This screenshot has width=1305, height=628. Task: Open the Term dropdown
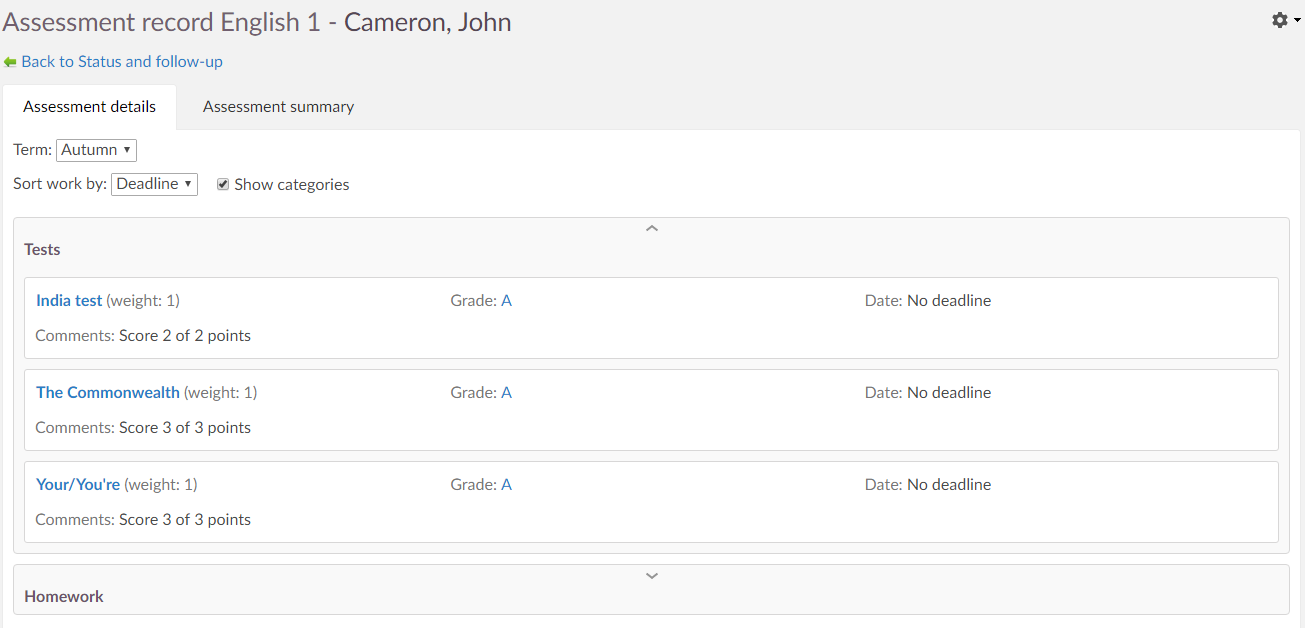point(96,150)
